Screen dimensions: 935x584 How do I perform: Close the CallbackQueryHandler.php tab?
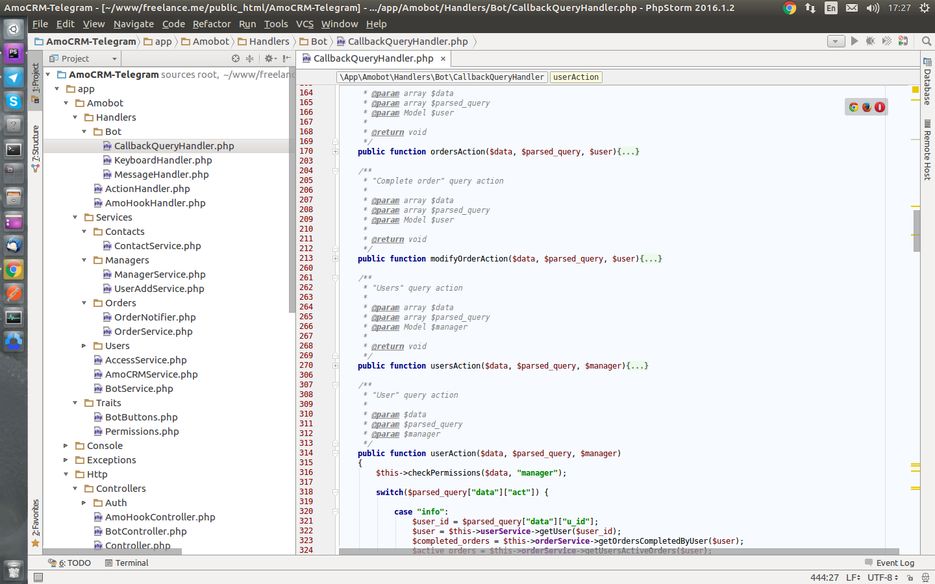[x=443, y=58]
